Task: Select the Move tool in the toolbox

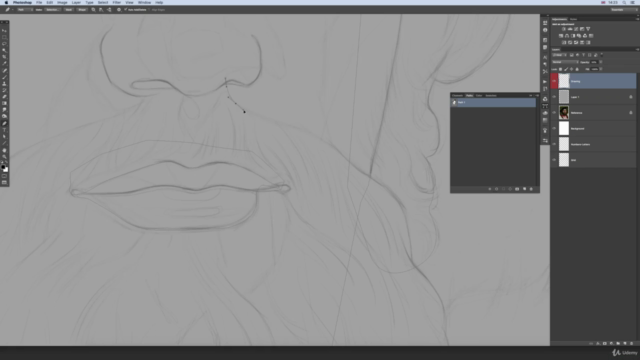Action: click(x=4, y=31)
